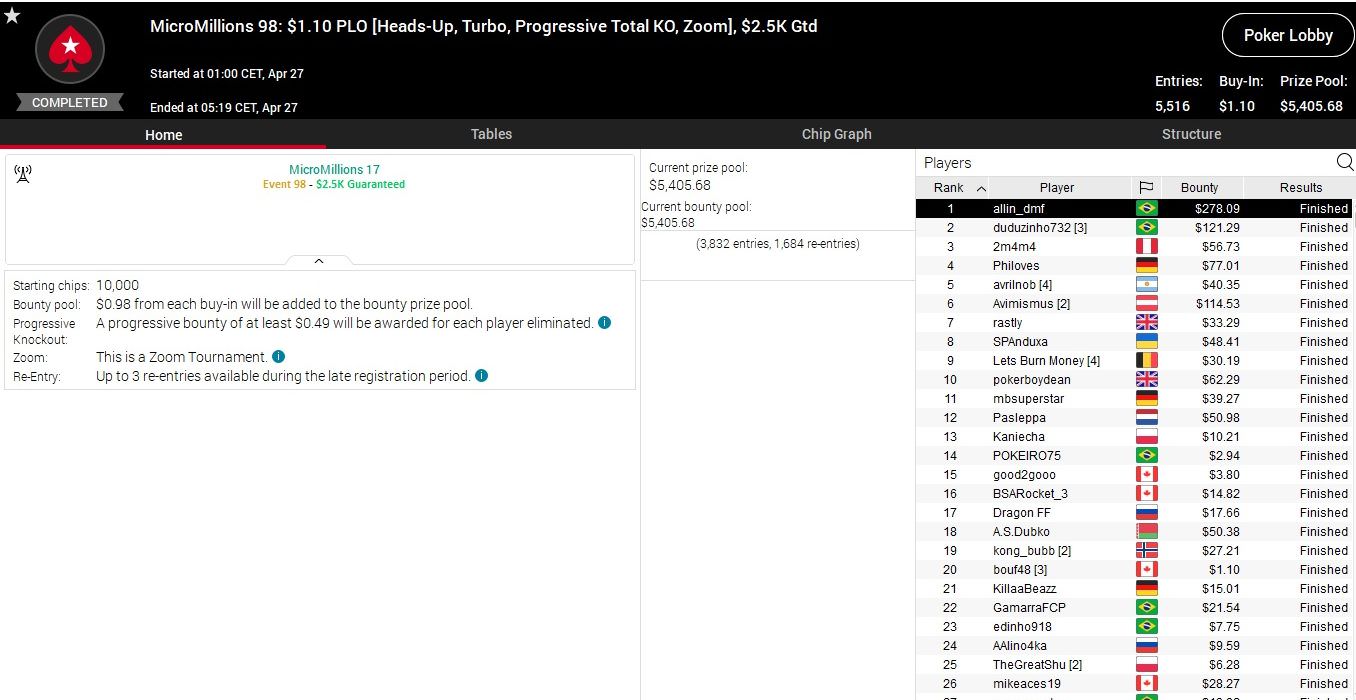Image resolution: width=1356 pixels, height=700 pixels.
Task: Switch to the Tables tab
Action: [491, 134]
